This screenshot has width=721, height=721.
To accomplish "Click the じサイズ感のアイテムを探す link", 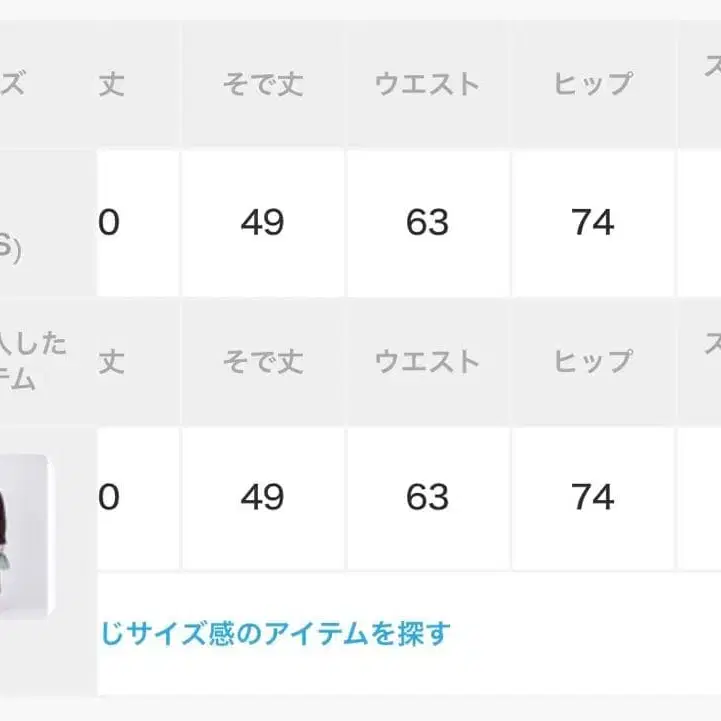I will (275, 633).
